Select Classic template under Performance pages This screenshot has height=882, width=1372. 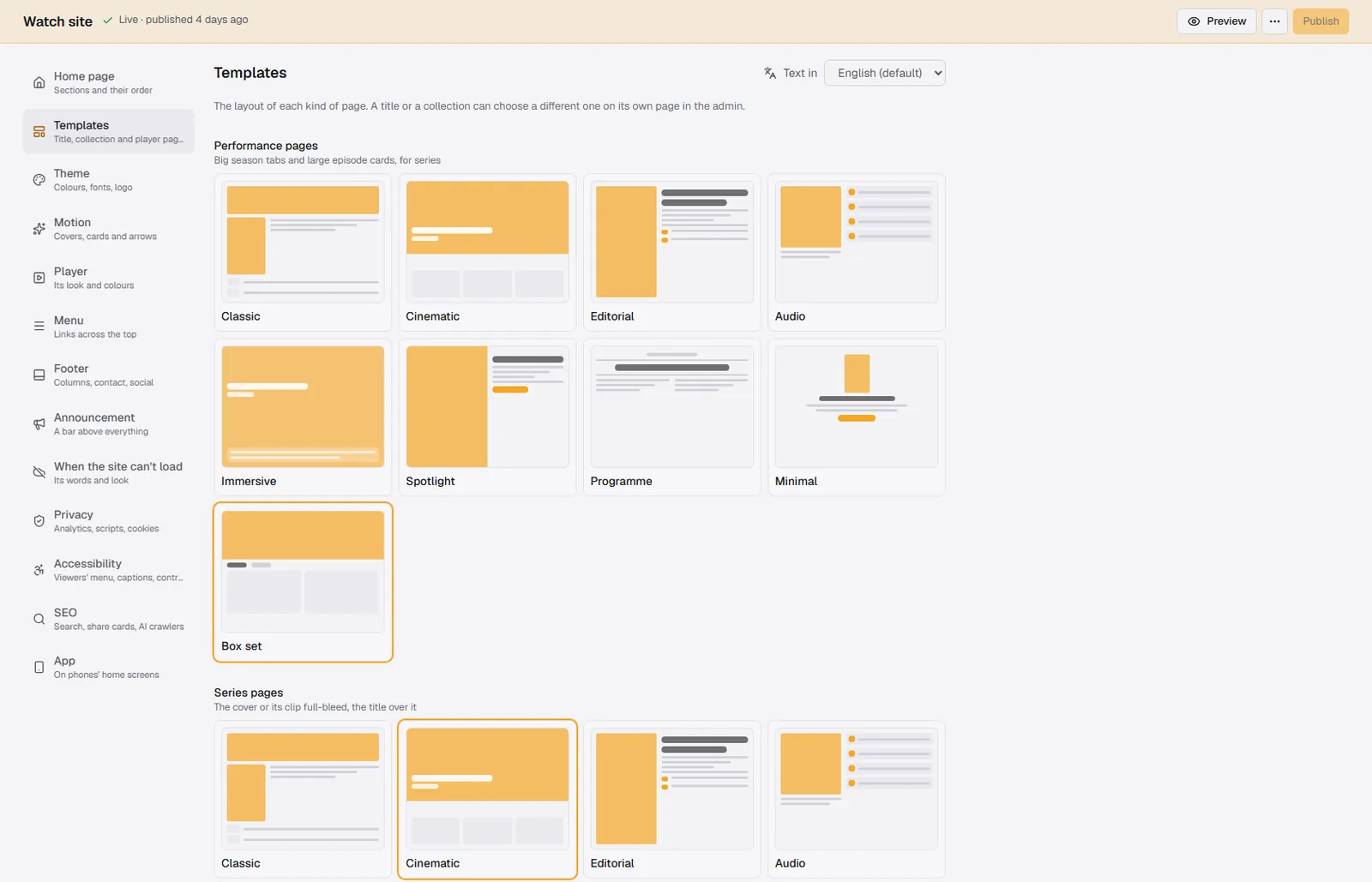303,252
